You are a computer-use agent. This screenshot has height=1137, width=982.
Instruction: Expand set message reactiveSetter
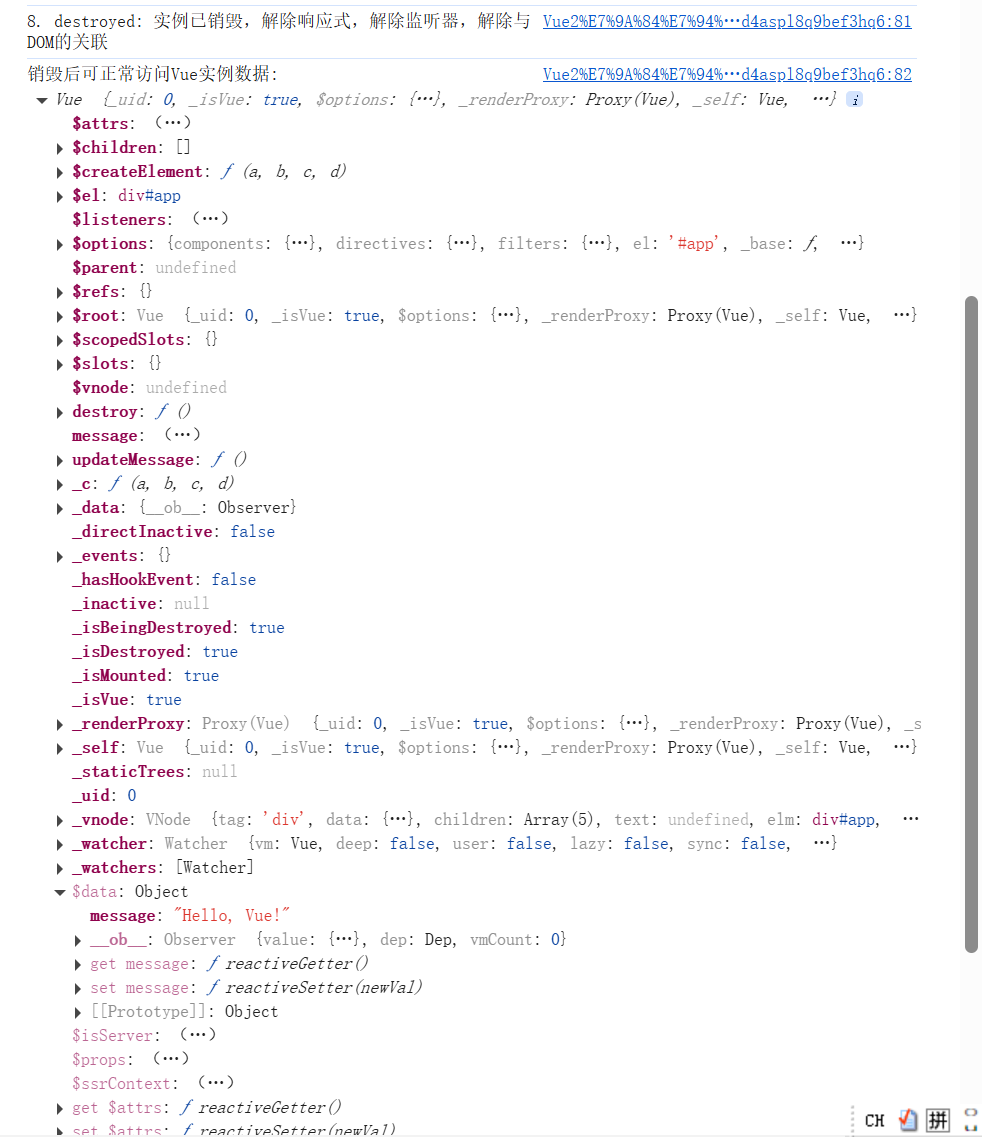(78, 988)
